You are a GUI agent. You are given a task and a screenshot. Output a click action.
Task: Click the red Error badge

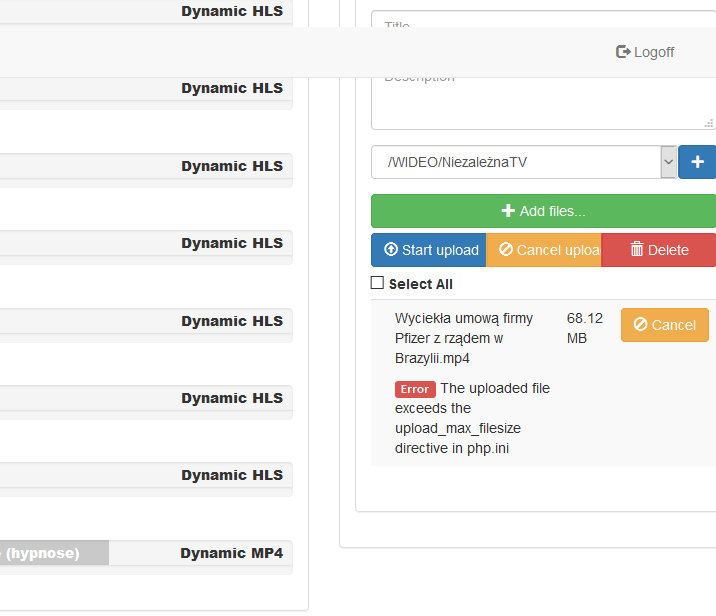pos(415,389)
